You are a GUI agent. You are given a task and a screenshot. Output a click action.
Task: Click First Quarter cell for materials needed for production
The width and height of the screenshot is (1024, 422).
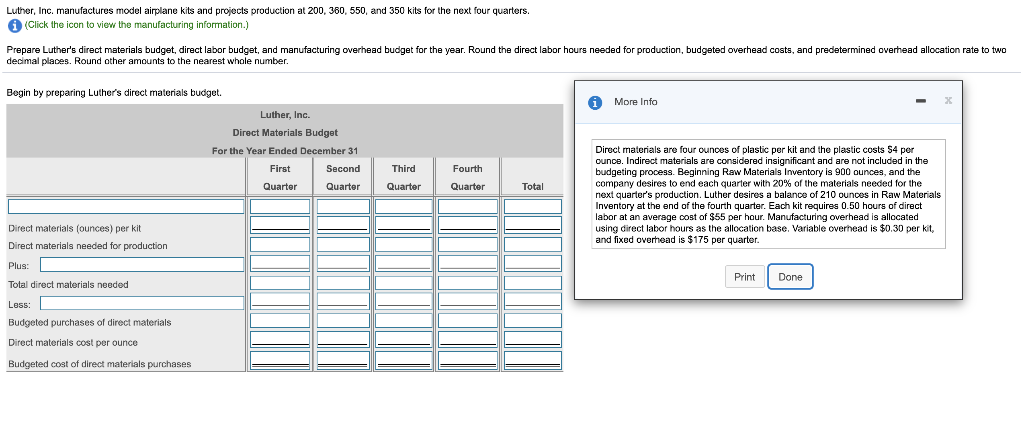click(280, 244)
